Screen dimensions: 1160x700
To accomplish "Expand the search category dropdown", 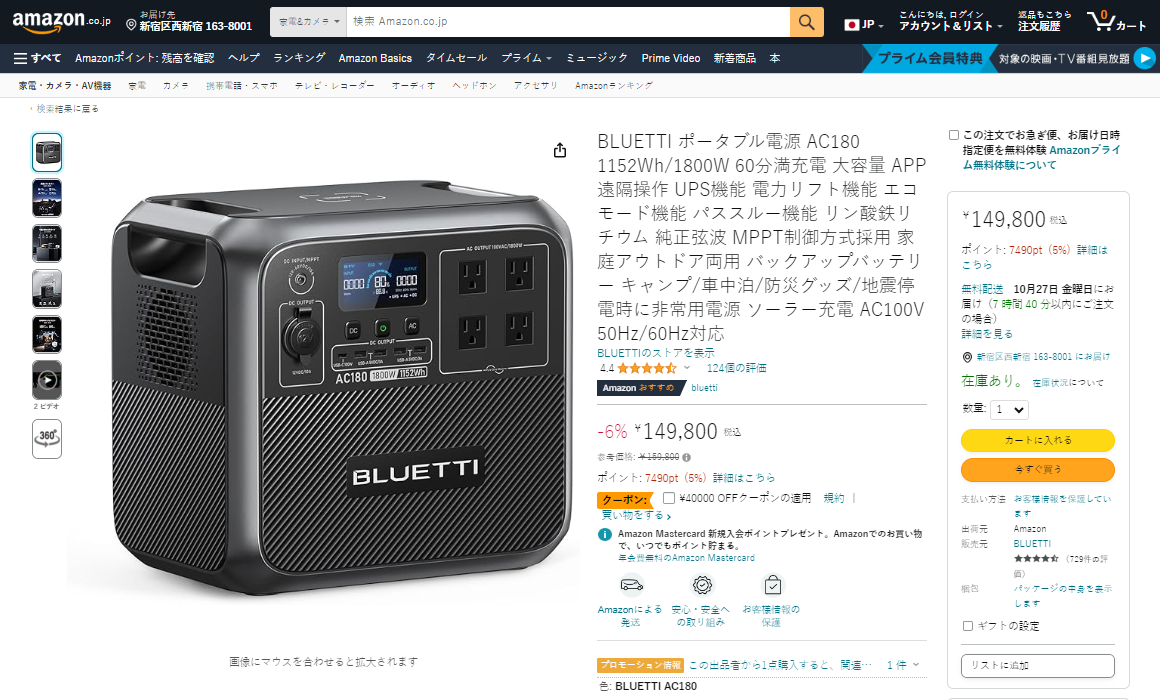I will tap(308, 22).
